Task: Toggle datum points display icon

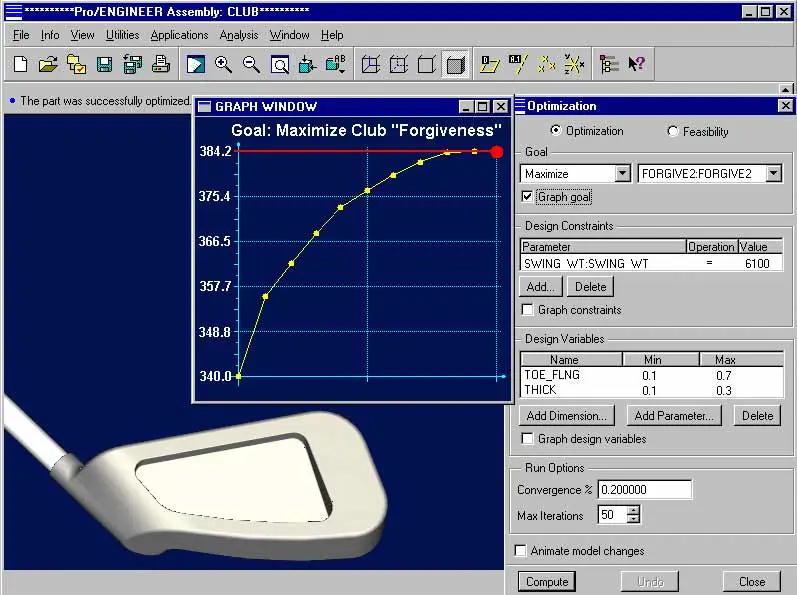Action: coord(546,65)
